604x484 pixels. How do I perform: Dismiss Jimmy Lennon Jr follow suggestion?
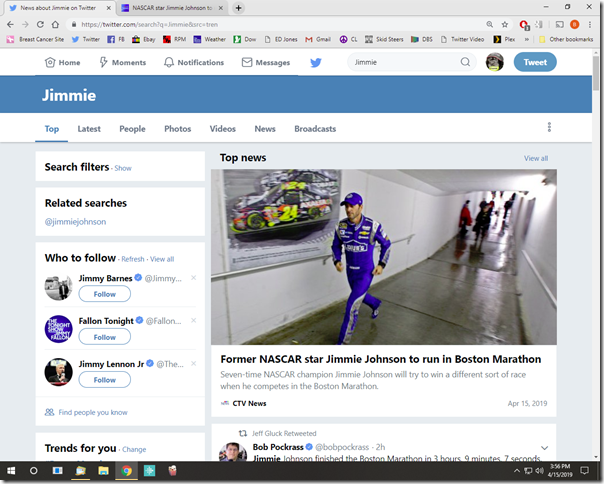(x=194, y=363)
